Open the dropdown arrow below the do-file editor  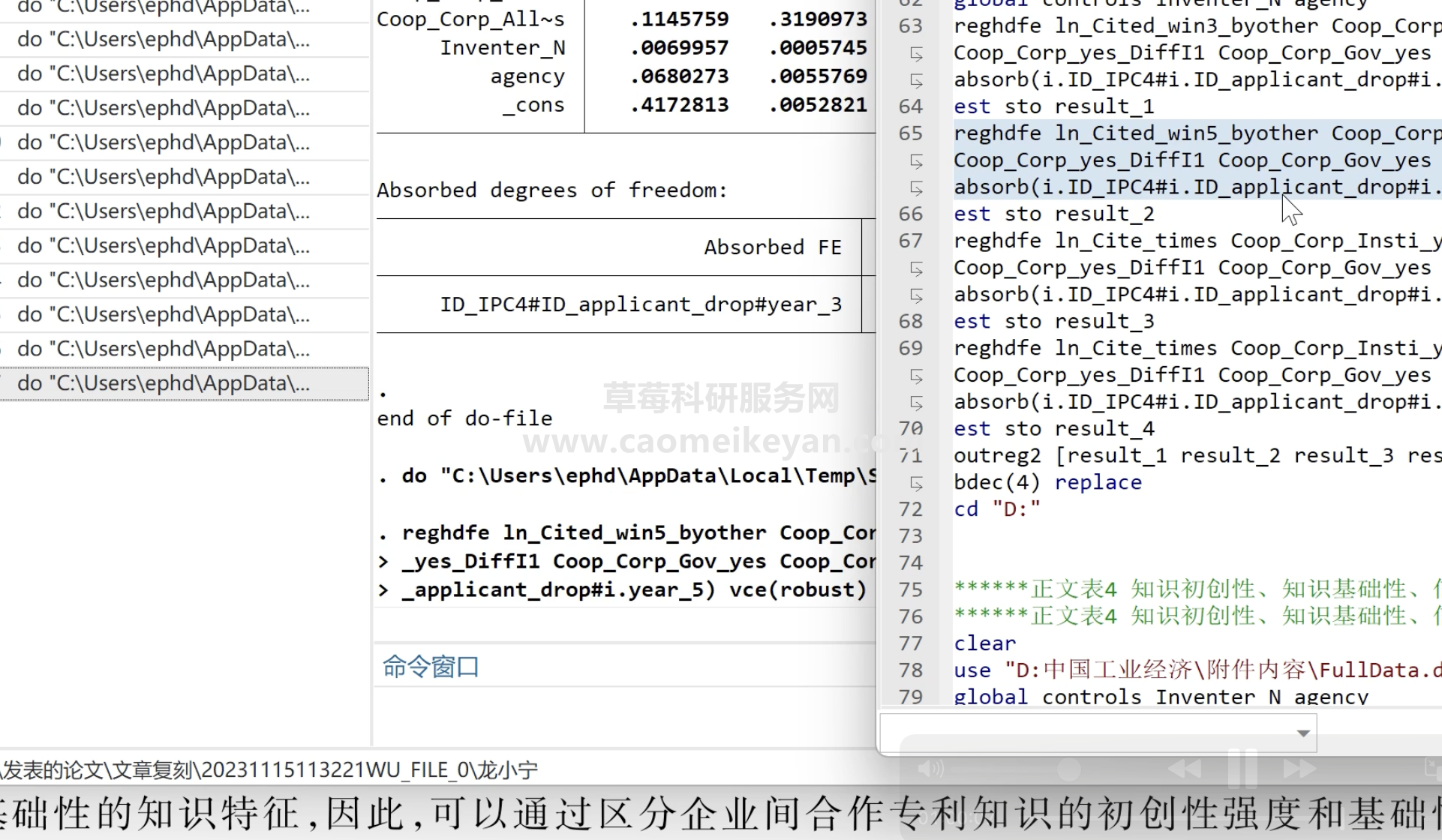1303,733
